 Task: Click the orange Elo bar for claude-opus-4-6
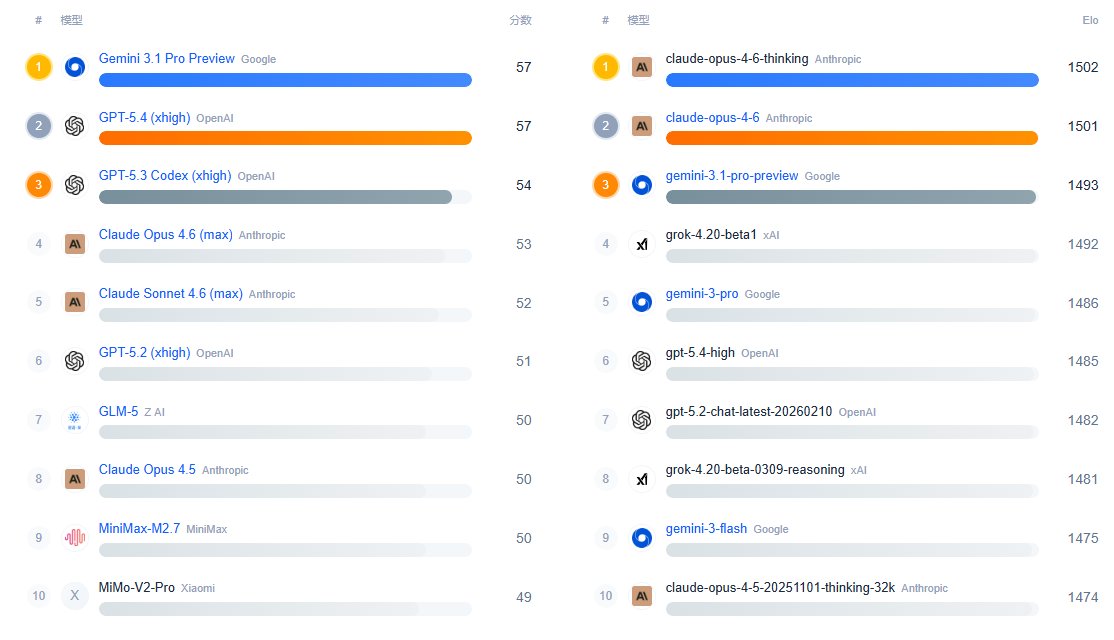[851, 138]
